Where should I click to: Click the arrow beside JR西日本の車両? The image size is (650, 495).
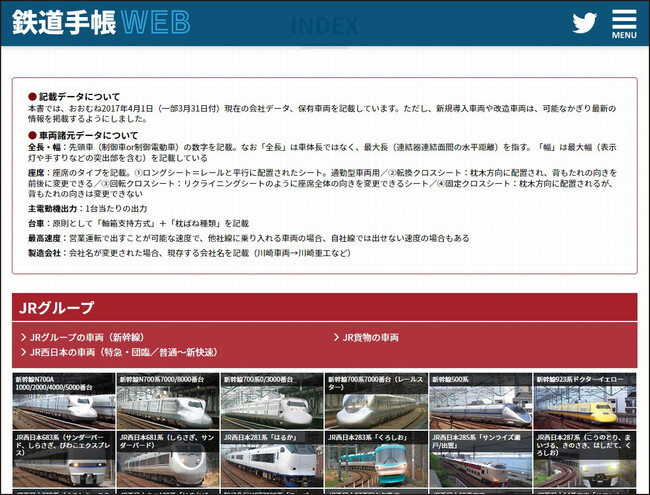[x=24, y=352]
